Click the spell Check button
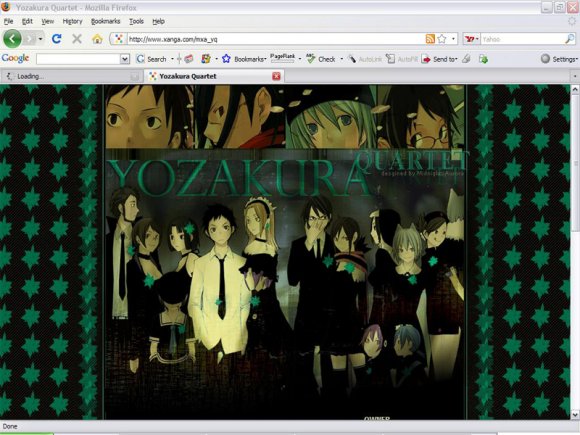 click(x=321, y=59)
